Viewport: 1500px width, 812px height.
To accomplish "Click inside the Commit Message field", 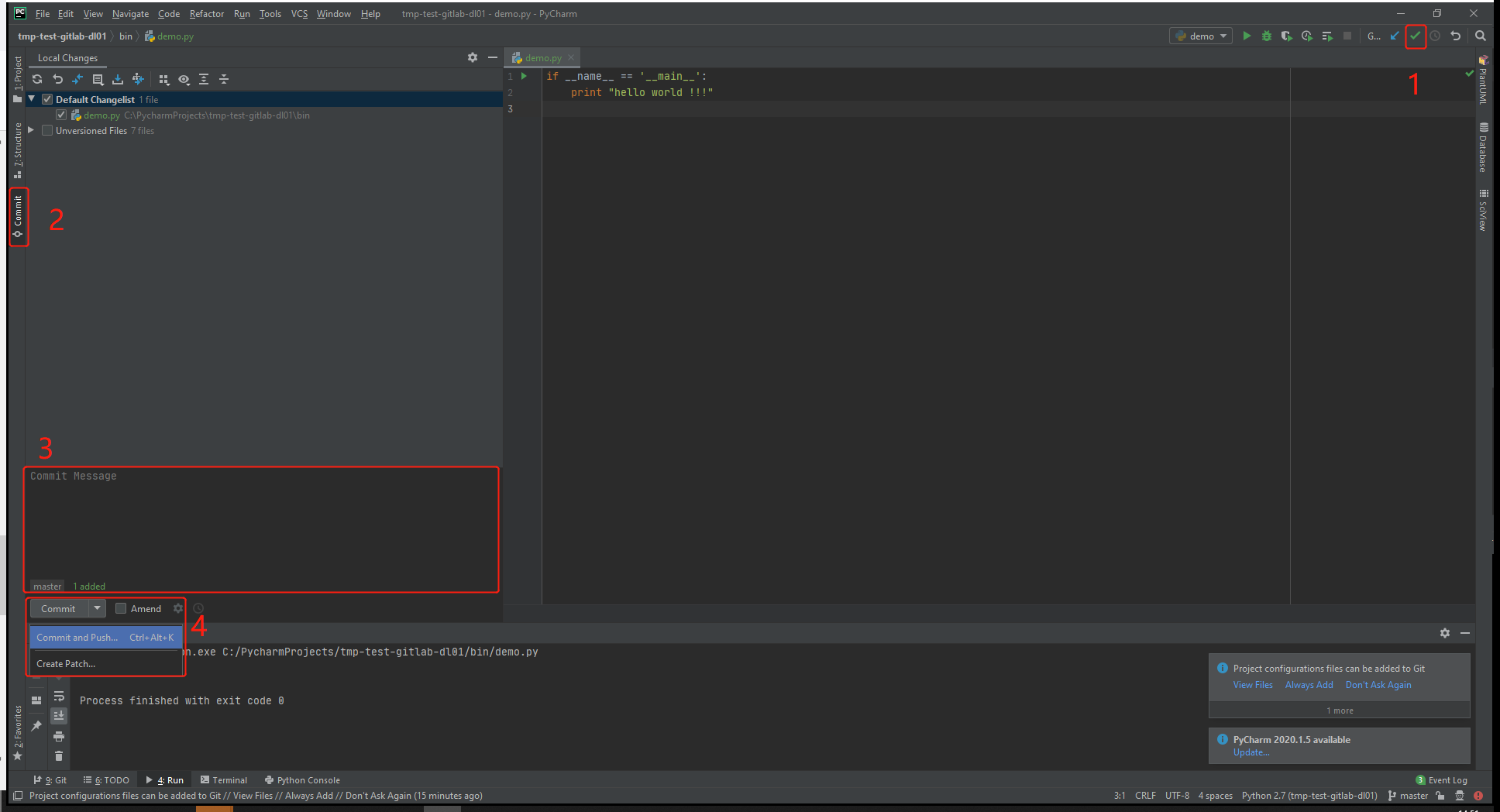I will click(261, 527).
